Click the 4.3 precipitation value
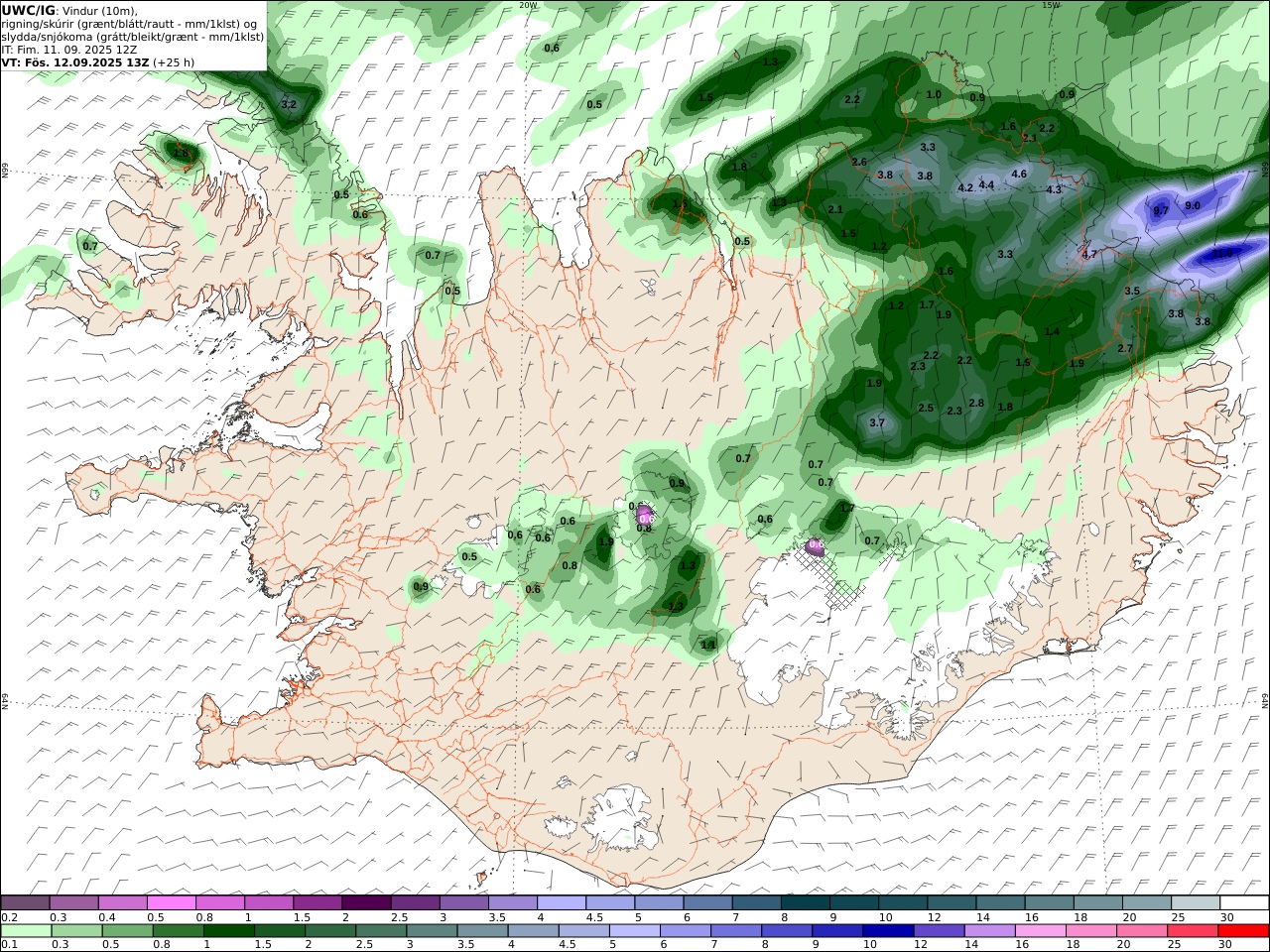 (x=1054, y=189)
